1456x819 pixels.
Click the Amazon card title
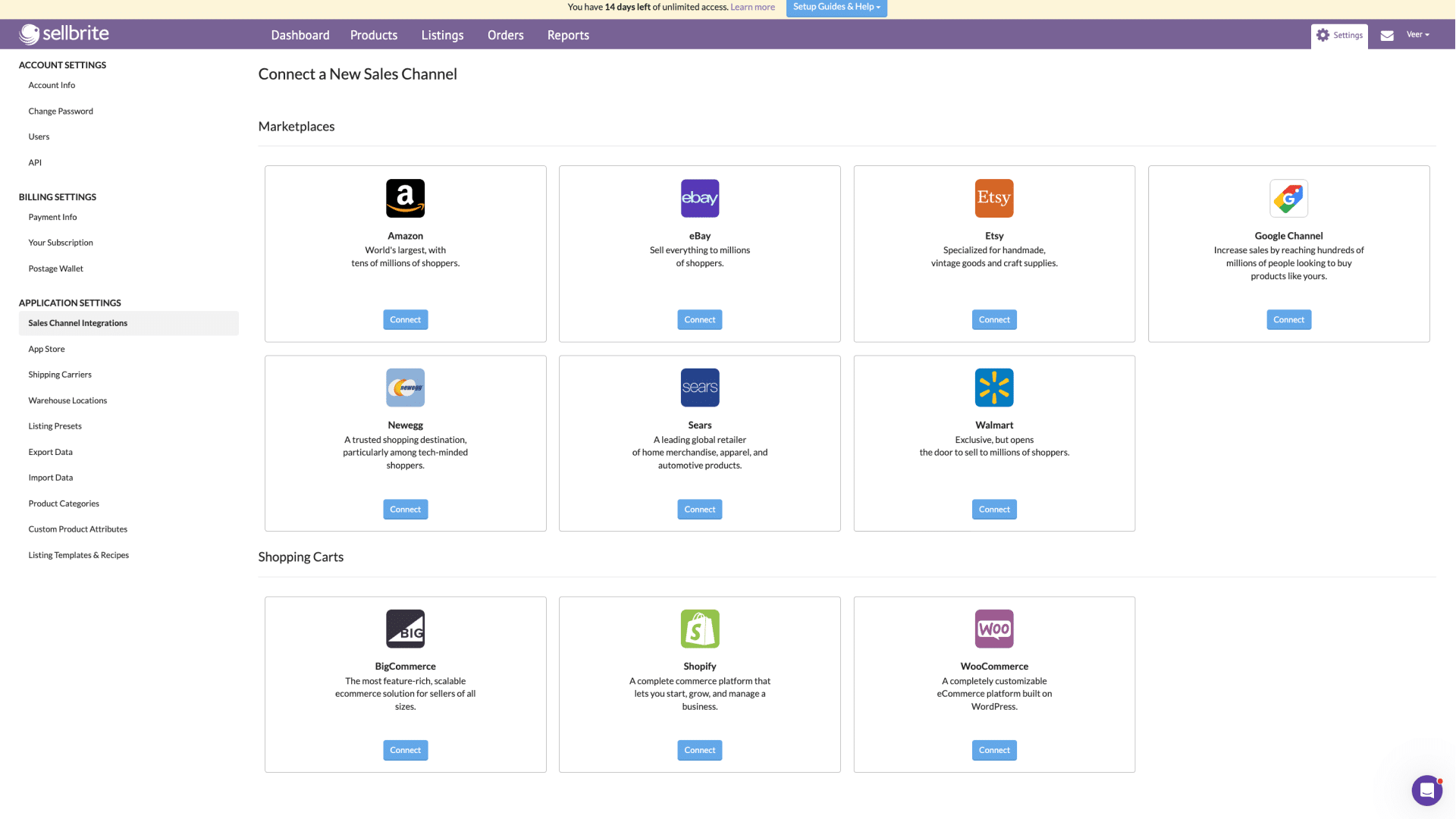pos(405,237)
